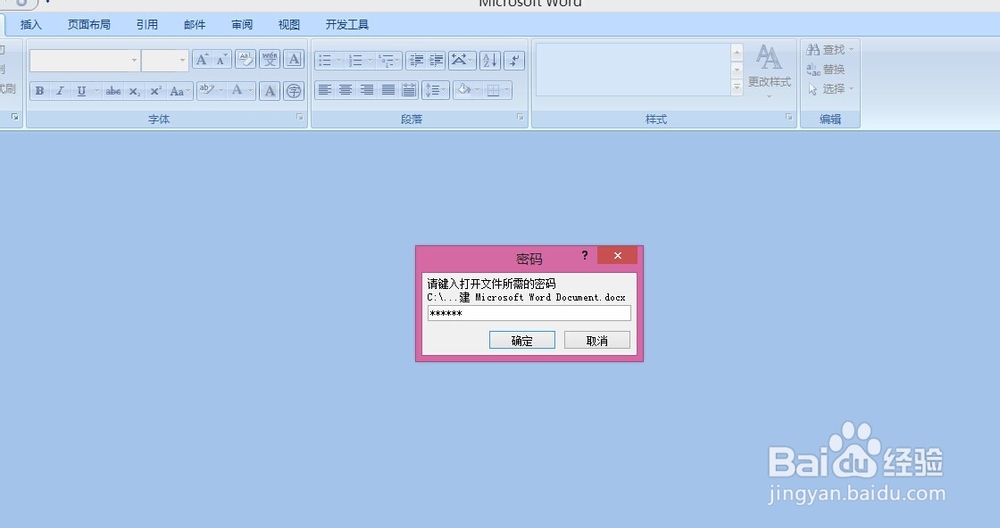The height and width of the screenshot is (528, 1000).
Task: Click the text '请键入打开文件所需的密码'
Action: (491, 284)
